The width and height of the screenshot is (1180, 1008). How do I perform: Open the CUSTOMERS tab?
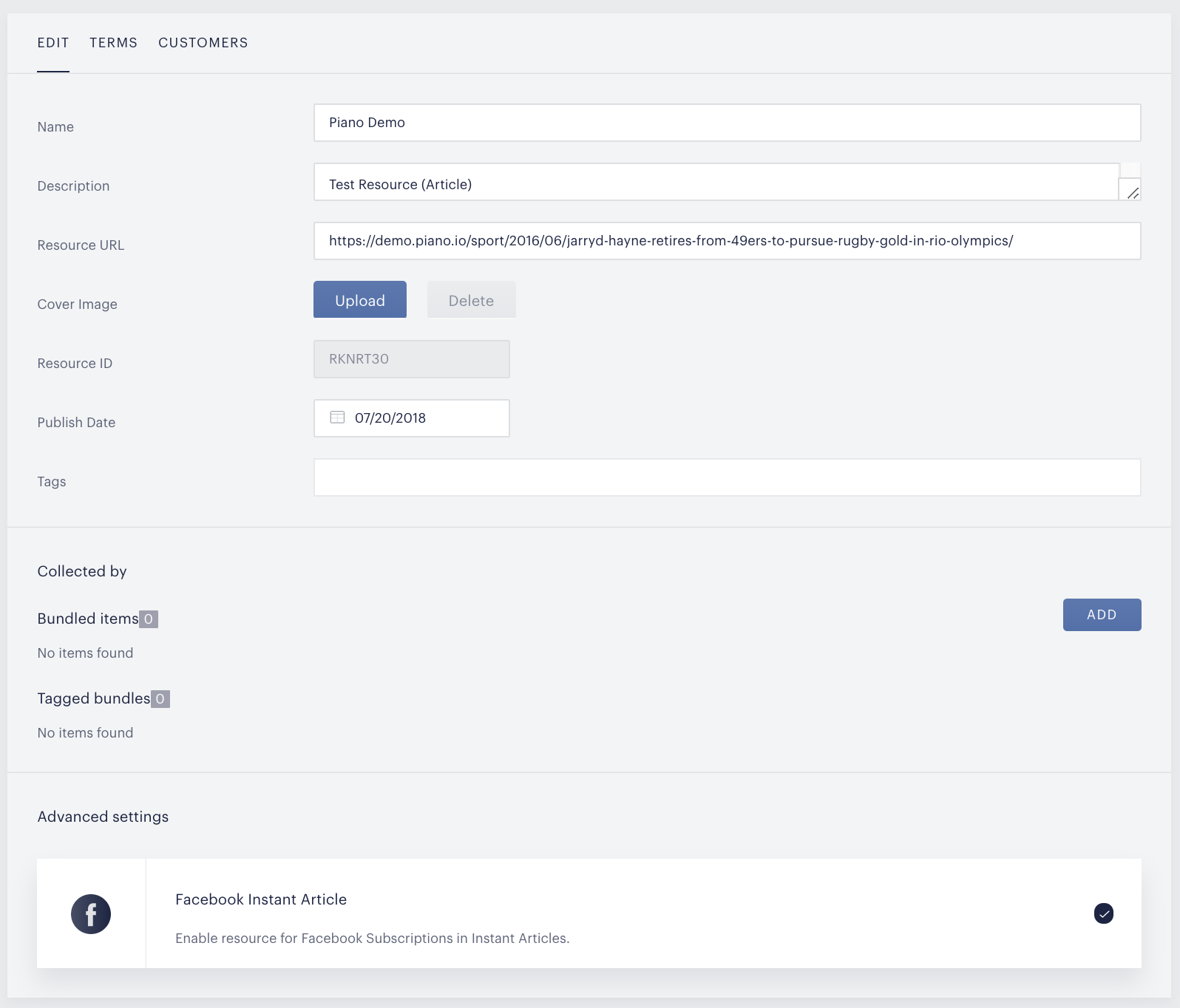click(203, 43)
